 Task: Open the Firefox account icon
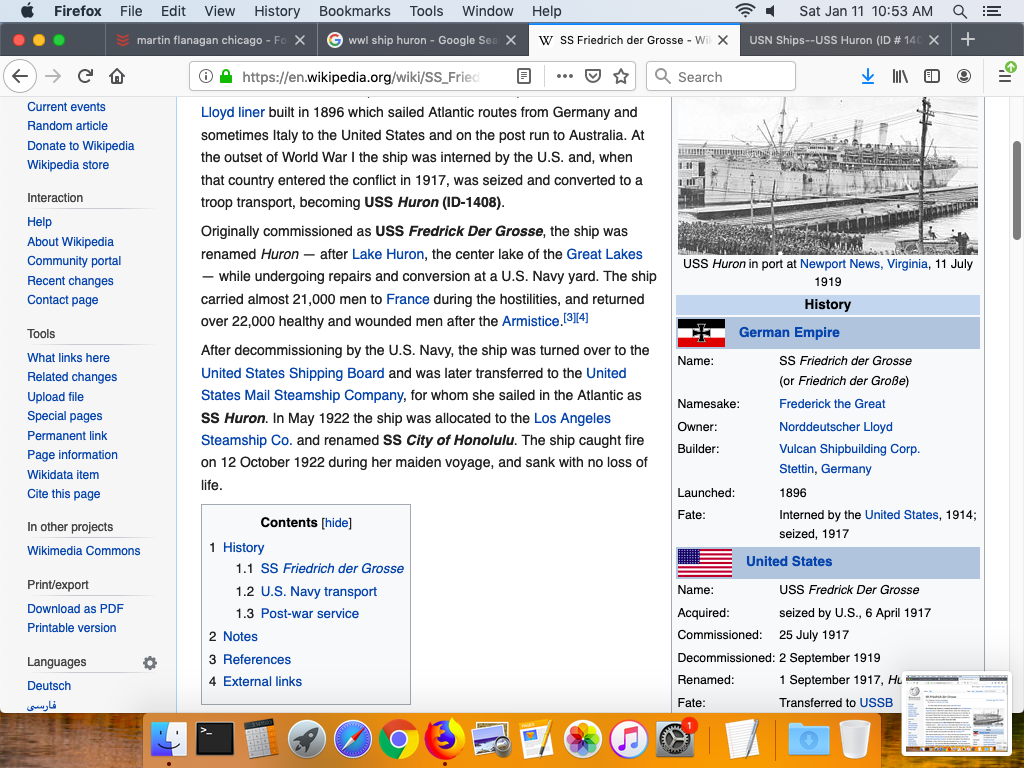tap(964, 76)
